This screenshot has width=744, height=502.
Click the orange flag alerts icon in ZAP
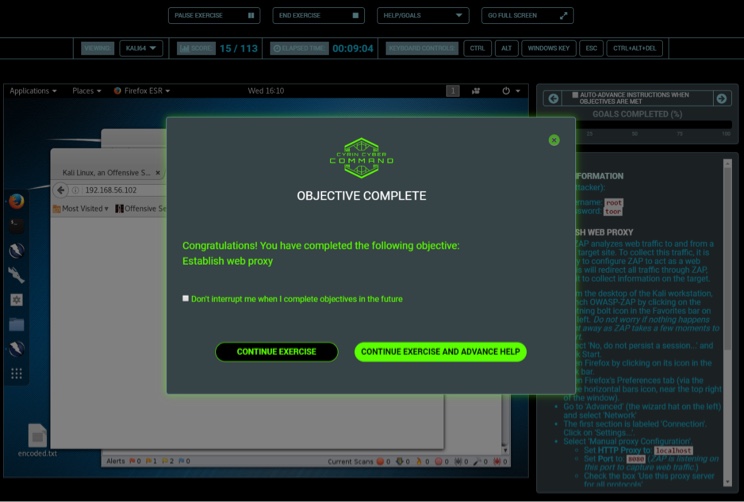coord(149,461)
